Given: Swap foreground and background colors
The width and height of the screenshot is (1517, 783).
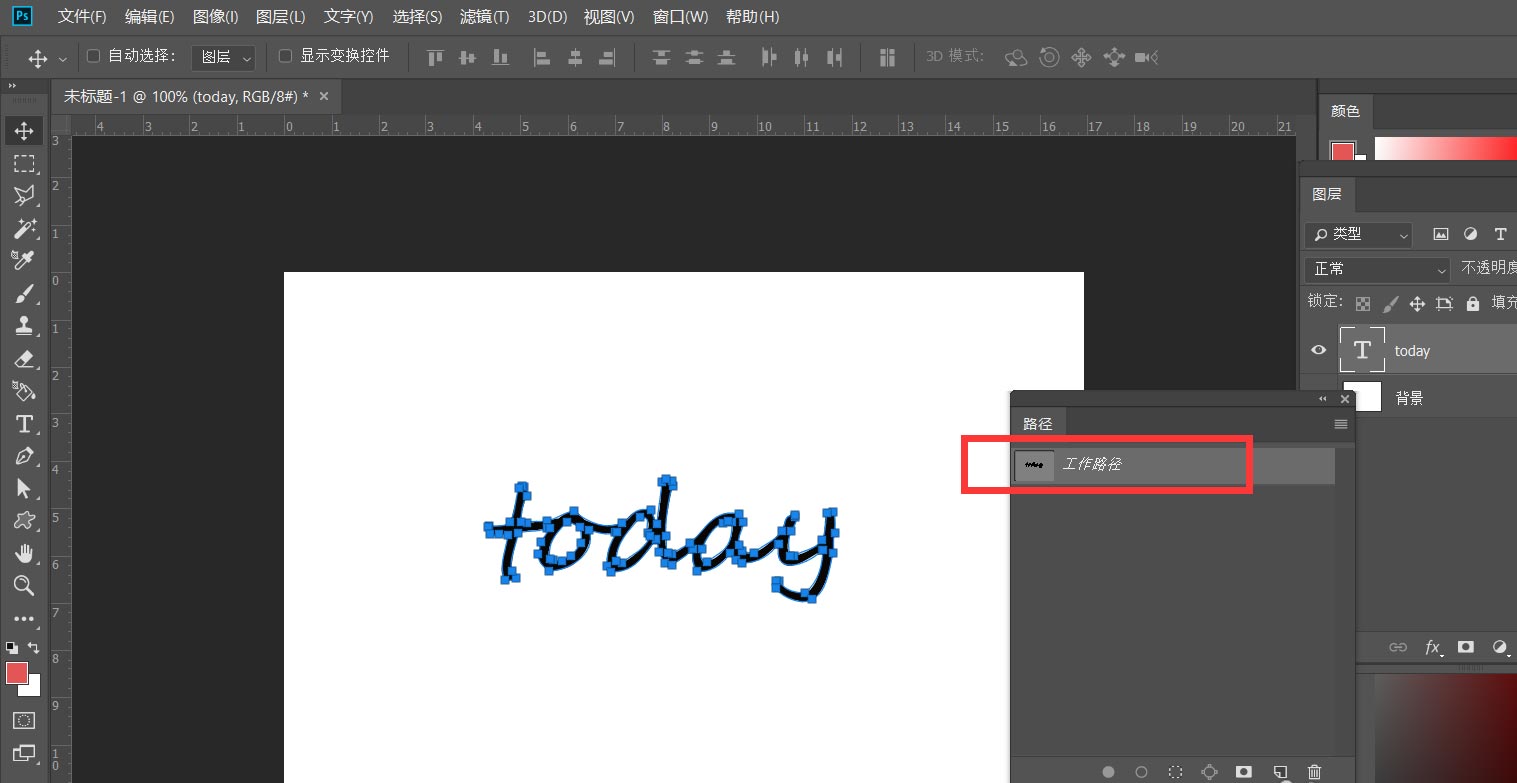Looking at the screenshot, I should [x=34, y=648].
